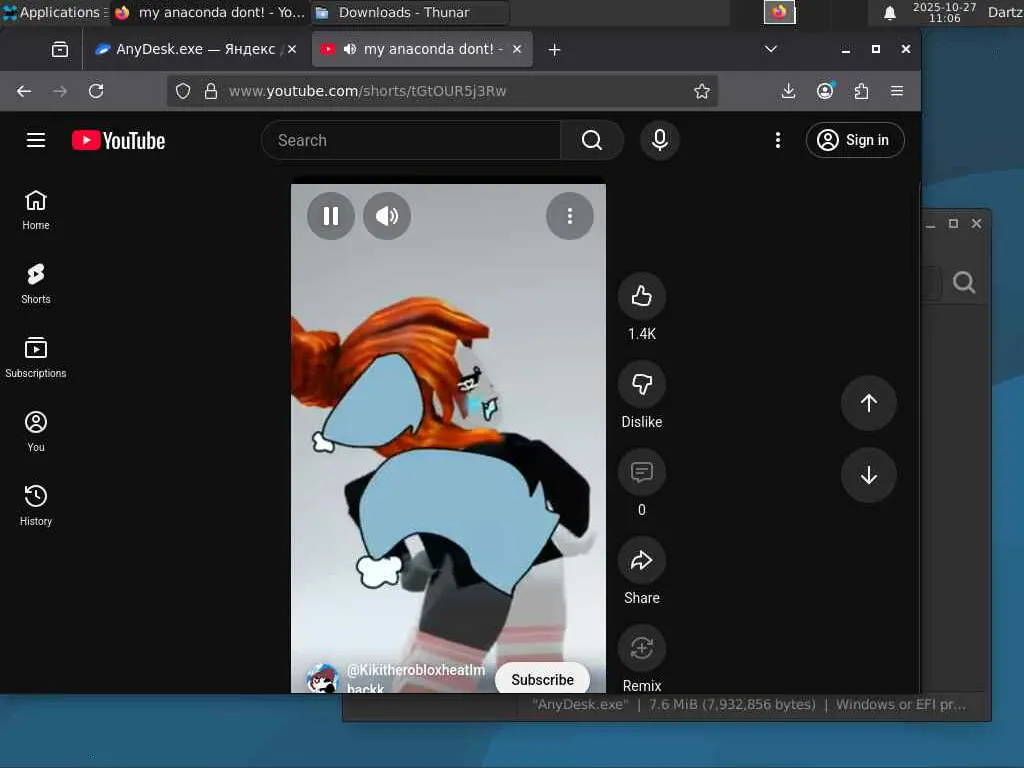This screenshot has width=1024, height=768.
Task: Mute the playing tab via speaker icon
Action: click(350, 49)
